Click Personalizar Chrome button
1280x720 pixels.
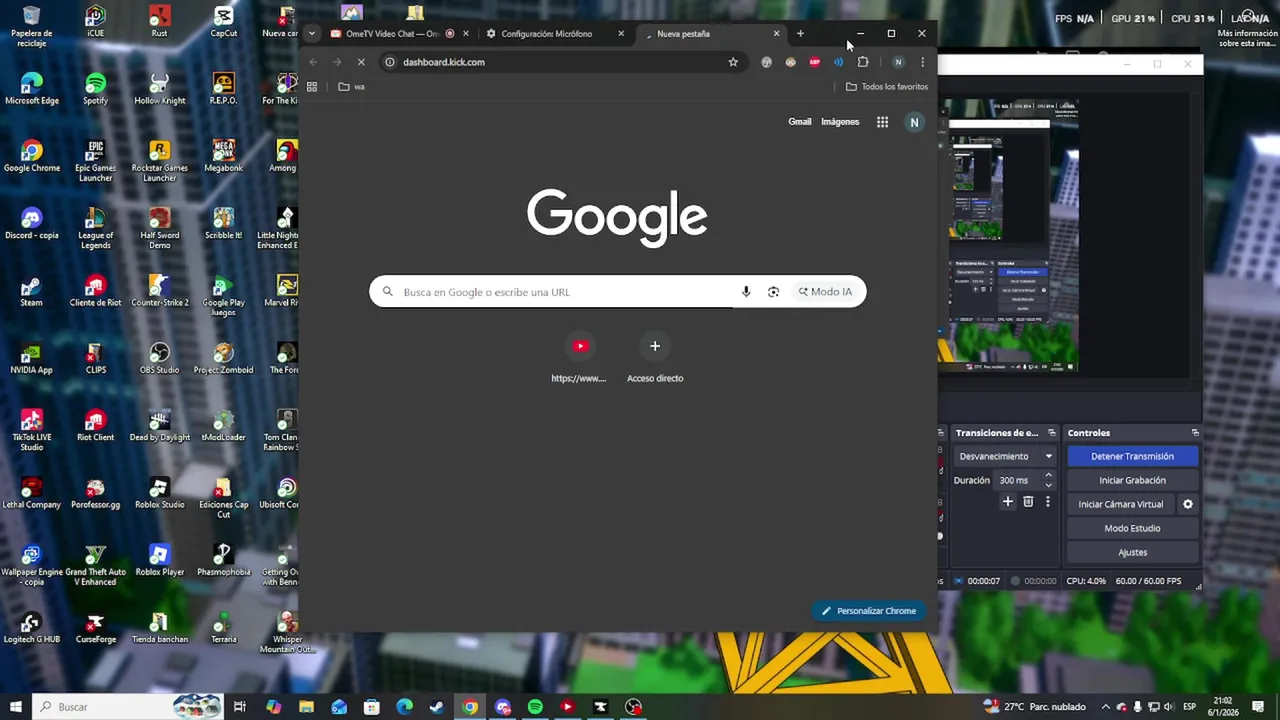click(x=869, y=611)
